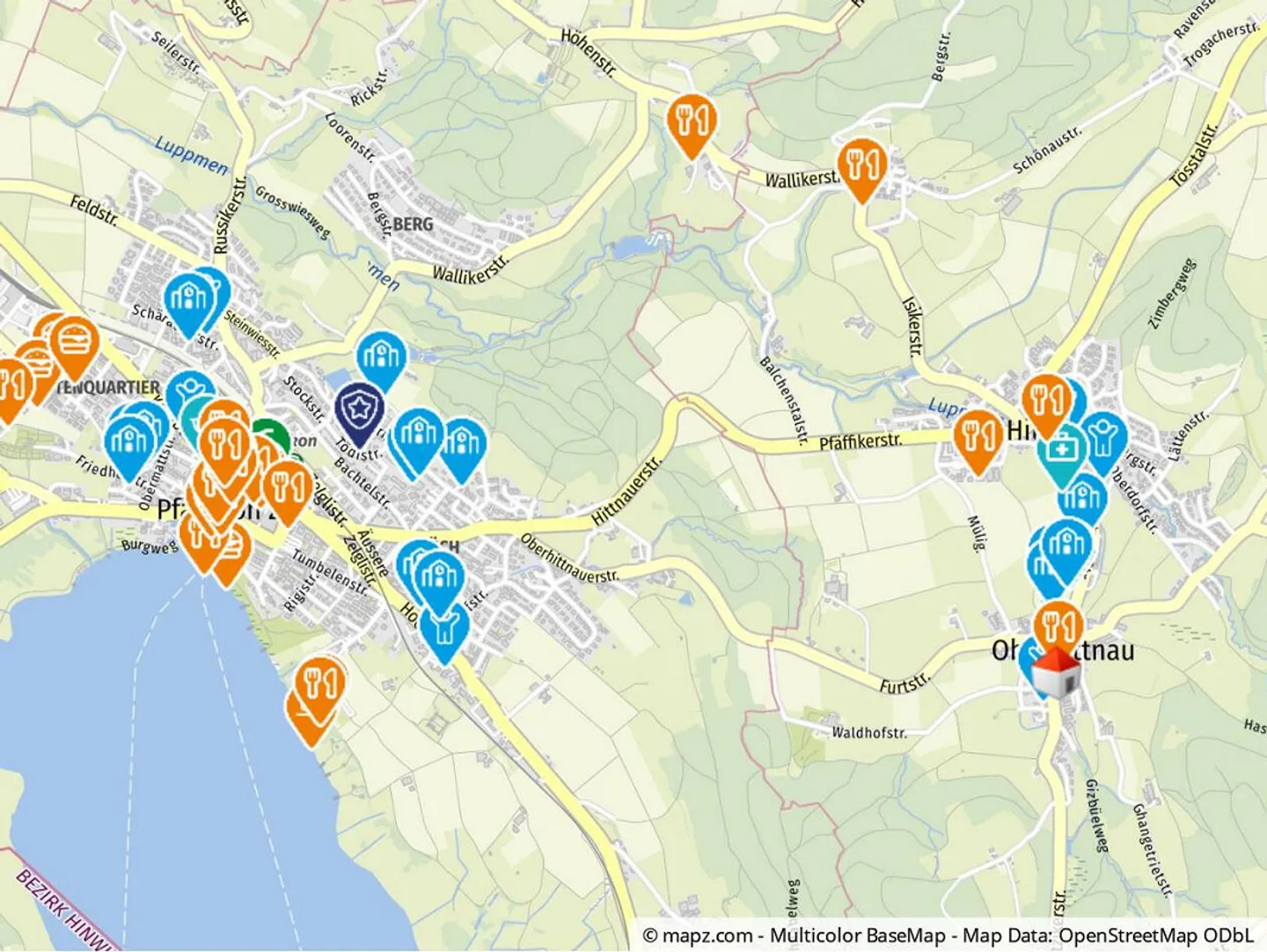Select the red house home marker

click(x=1056, y=674)
